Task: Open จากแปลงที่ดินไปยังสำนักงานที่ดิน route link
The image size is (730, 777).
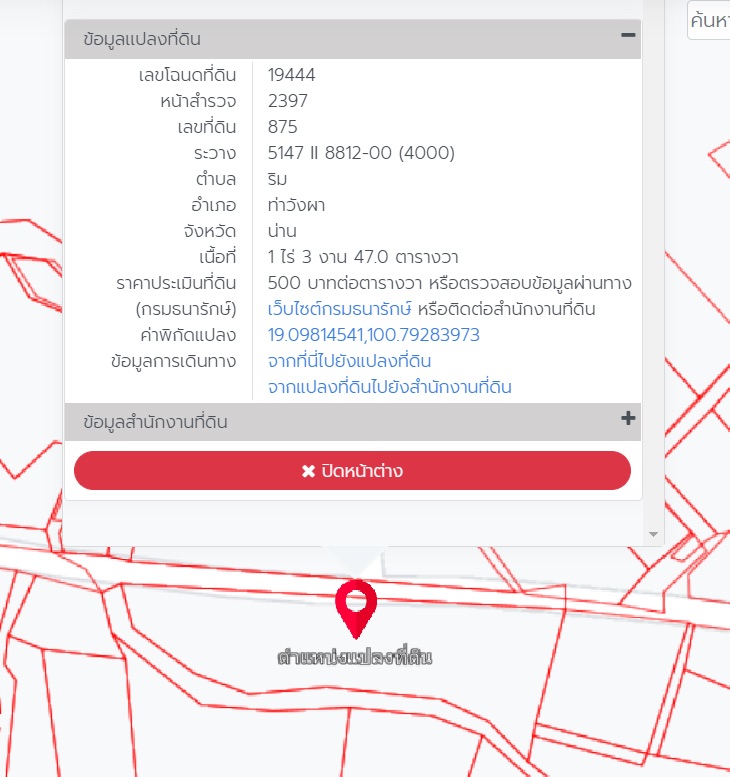Action: pos(390,387)
